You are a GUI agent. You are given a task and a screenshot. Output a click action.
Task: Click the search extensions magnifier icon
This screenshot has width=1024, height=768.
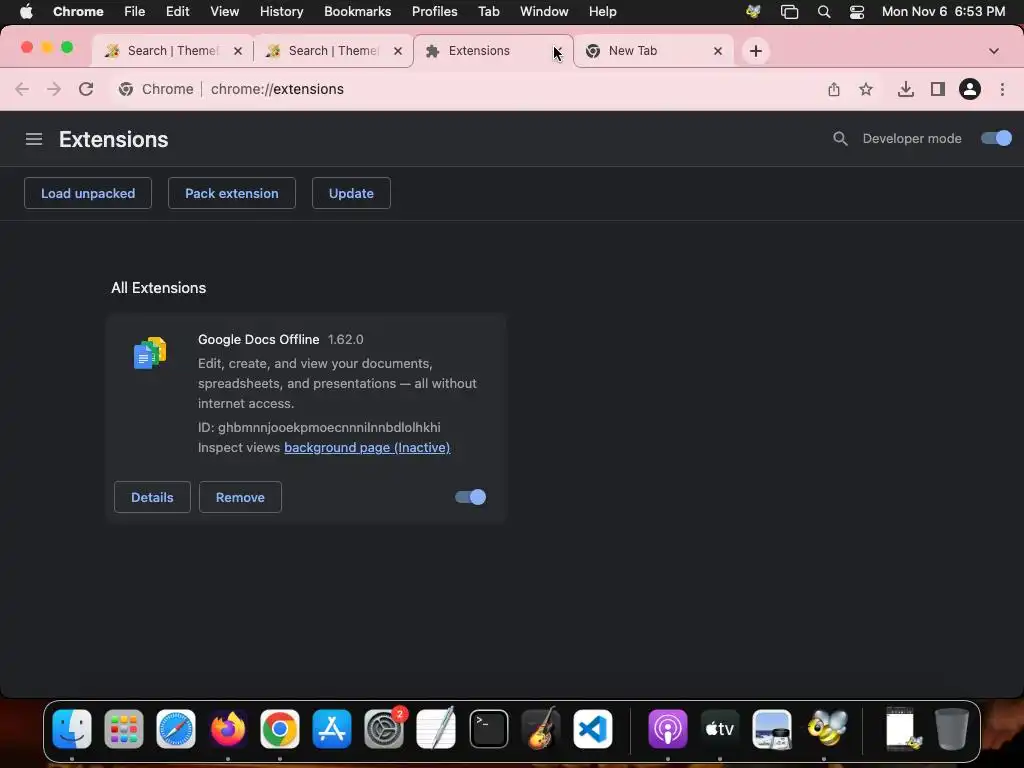click(840, 138)
